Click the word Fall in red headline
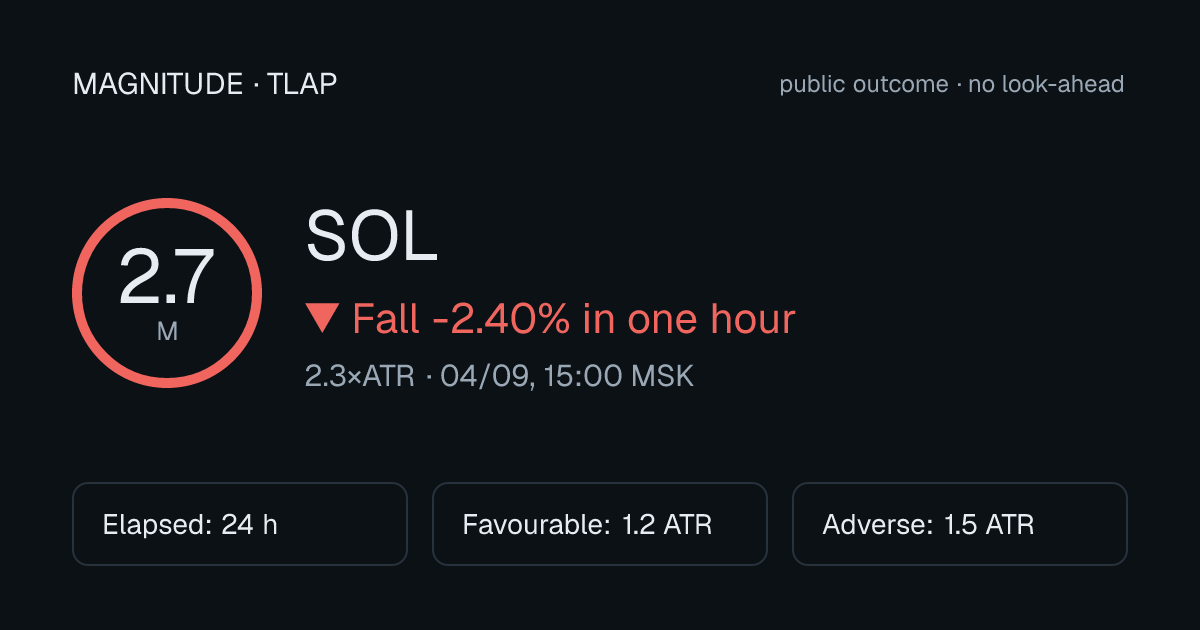The height and width of the screenshot is (630, 1200). coord(386,319)
